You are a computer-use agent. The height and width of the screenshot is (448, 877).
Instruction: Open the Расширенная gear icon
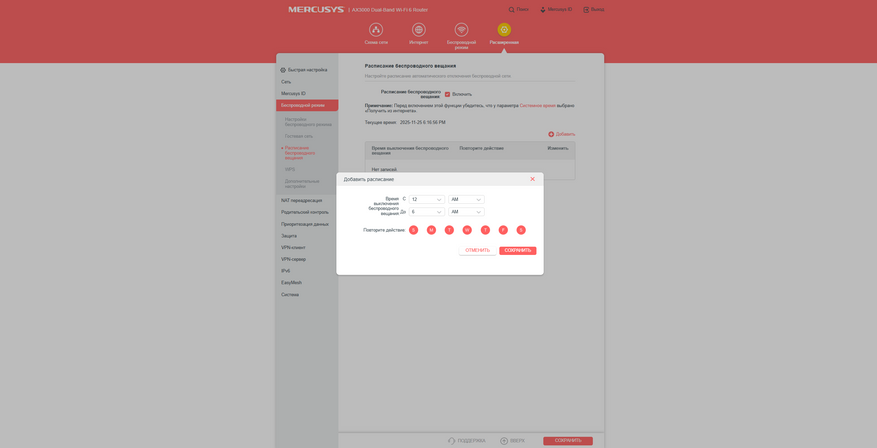point(504,30)
